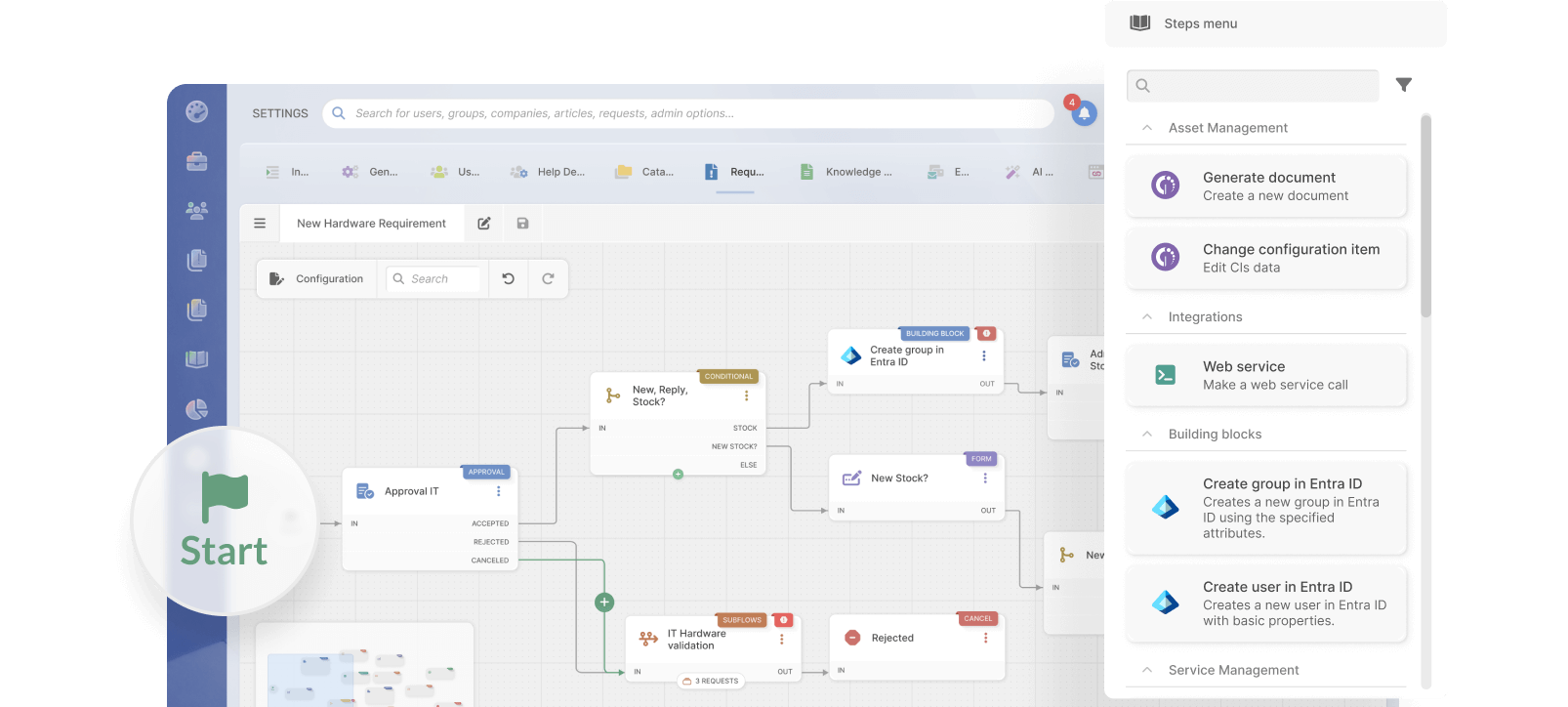Viewport: 1568px width, 707px height.
Task: Open the users group sidebar icon
Action: click(x=197, y=210)
